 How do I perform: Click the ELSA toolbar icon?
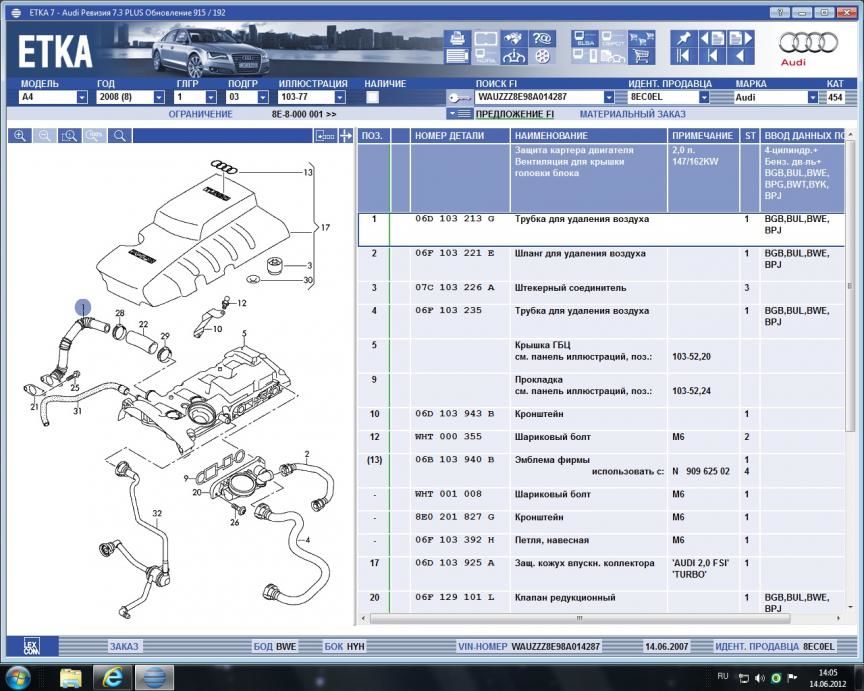tap(585, 39)
